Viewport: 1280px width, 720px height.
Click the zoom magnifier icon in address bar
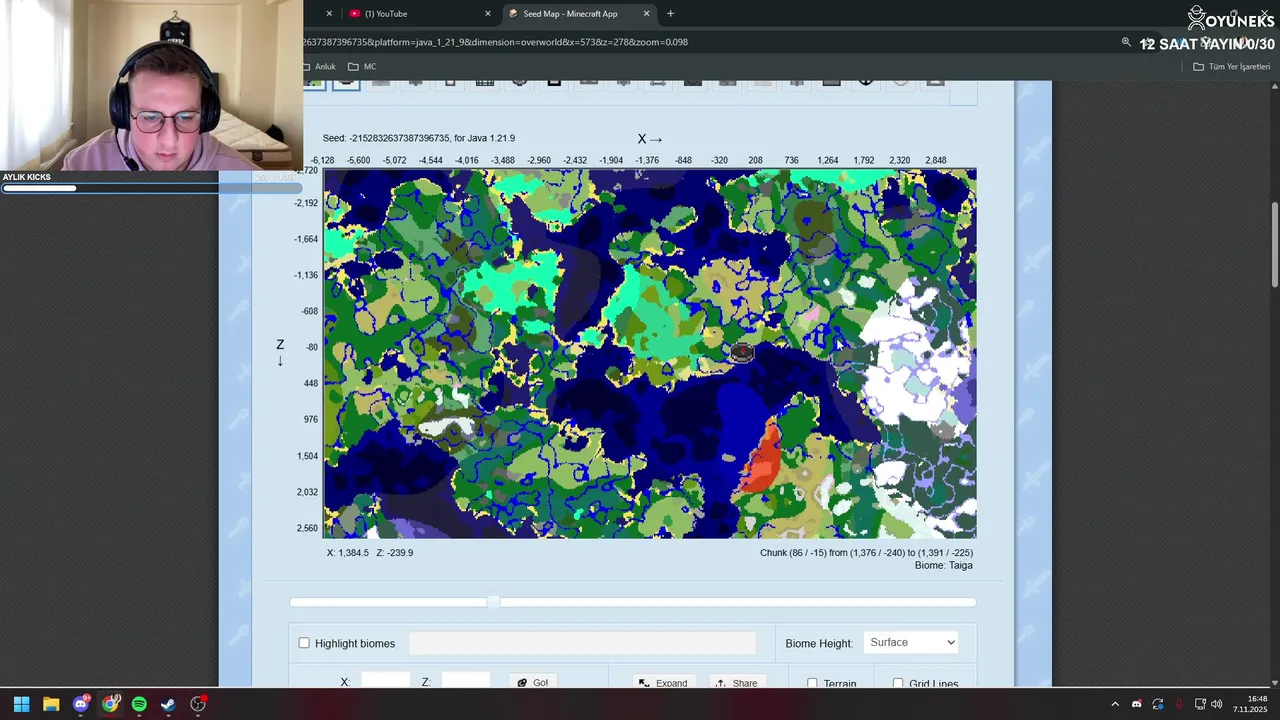tap(1126, 42)
